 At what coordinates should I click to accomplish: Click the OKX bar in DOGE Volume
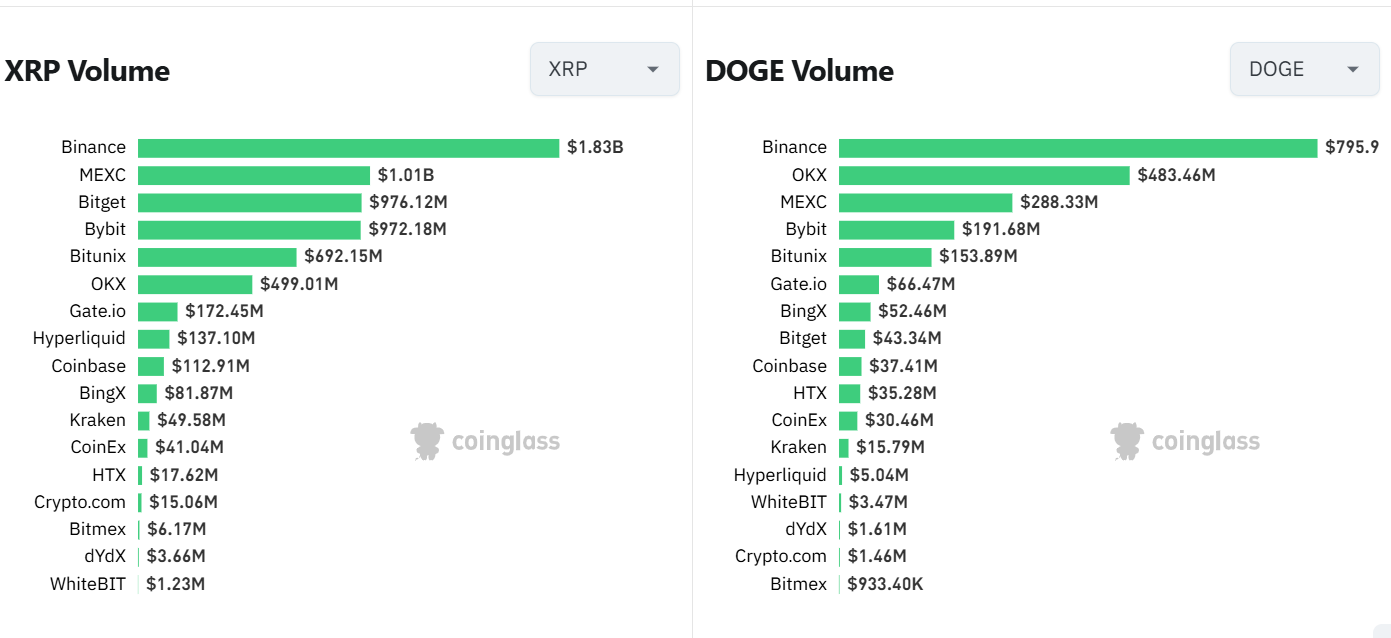pos(984,175)
